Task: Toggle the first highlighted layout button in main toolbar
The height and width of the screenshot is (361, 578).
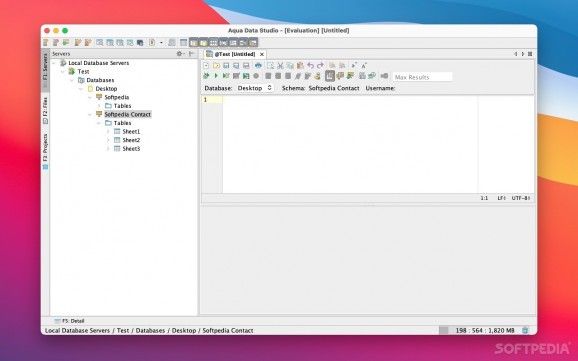Action: [x=194, y=42]
